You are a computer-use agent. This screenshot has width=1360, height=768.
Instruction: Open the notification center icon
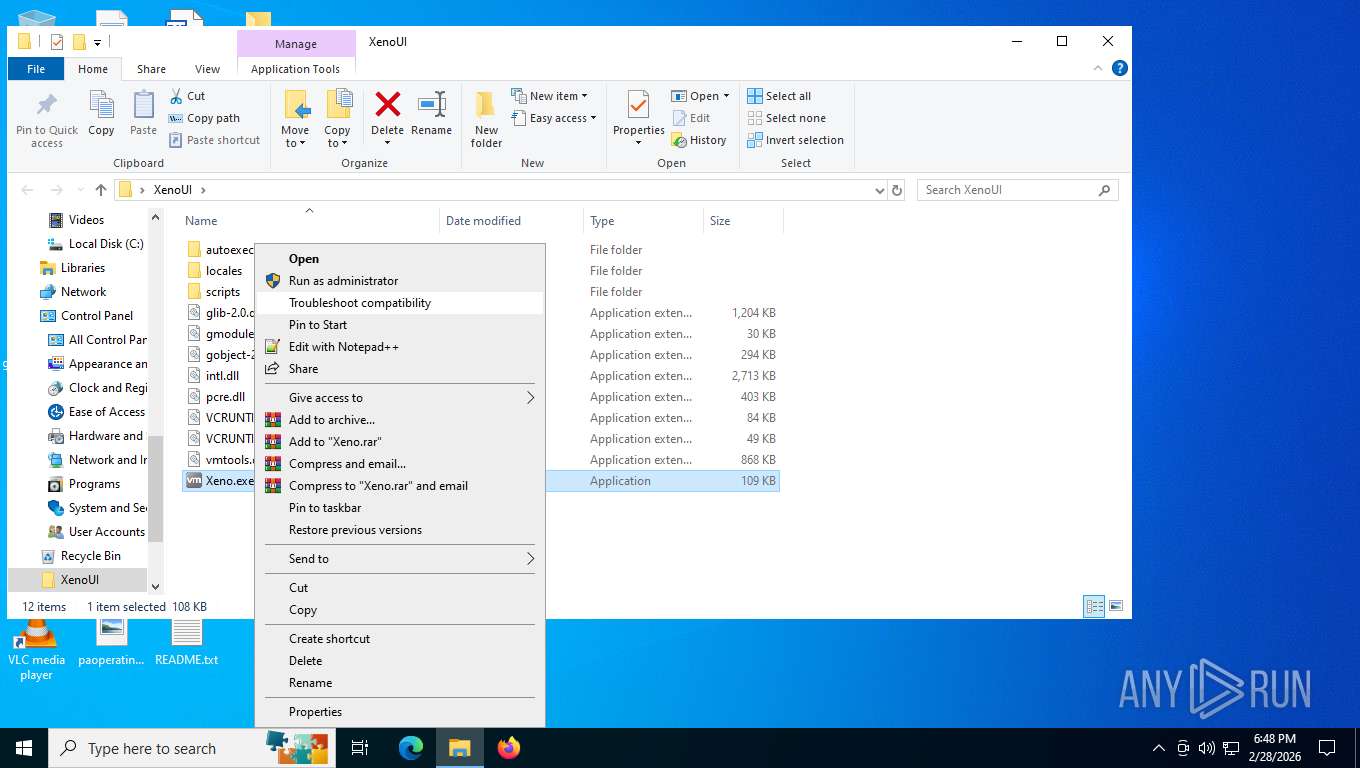1327,748
